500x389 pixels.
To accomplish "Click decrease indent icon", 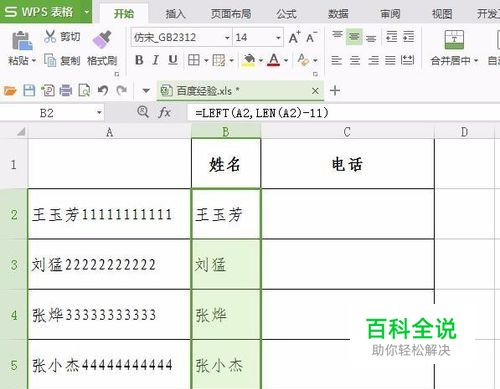I will (391, 36).
